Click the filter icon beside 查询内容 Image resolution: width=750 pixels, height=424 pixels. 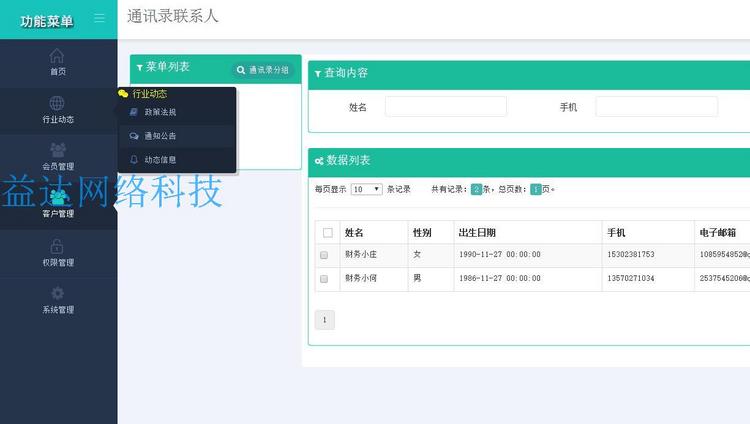click(318, 74)
